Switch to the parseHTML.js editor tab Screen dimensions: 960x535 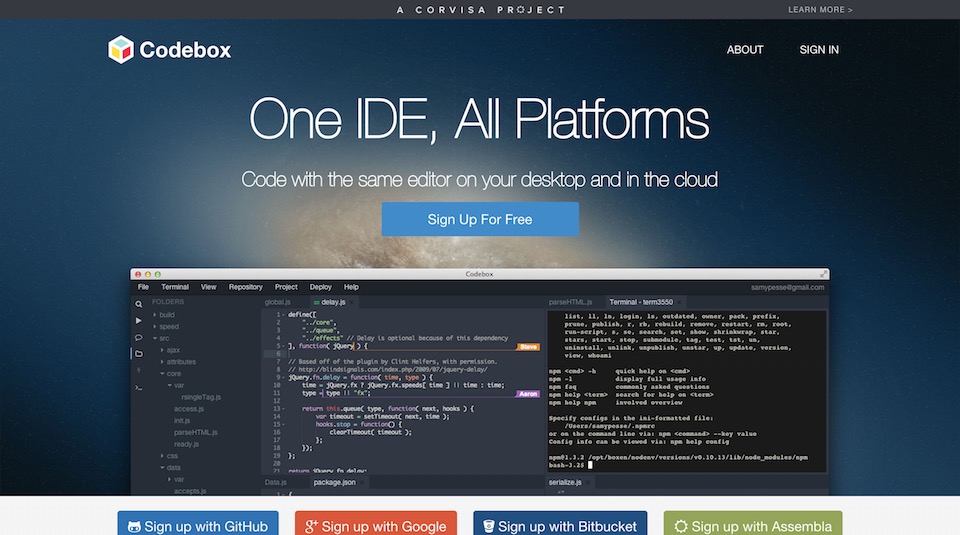tap(571, 302)
